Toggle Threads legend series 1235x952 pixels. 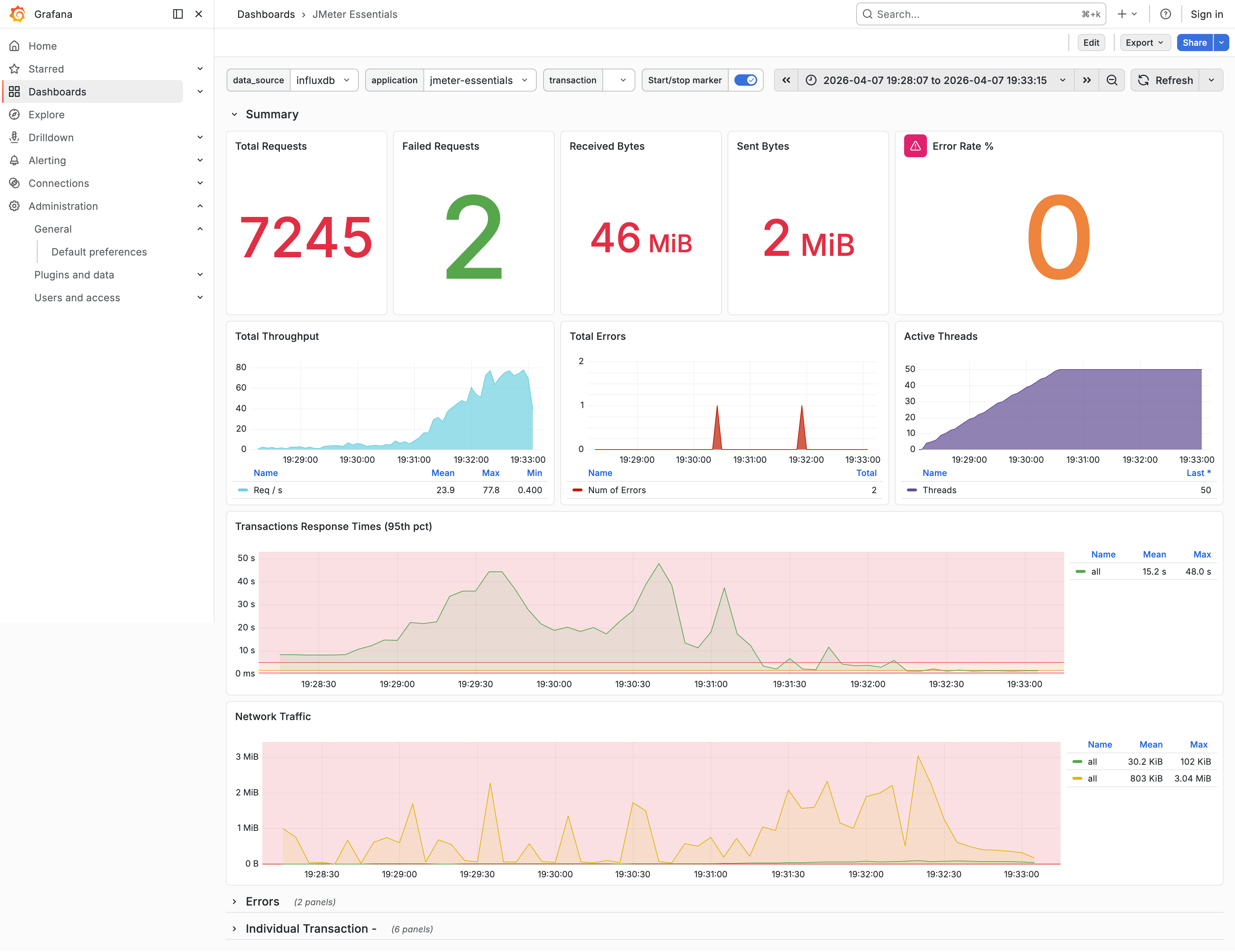pos(939,490)
